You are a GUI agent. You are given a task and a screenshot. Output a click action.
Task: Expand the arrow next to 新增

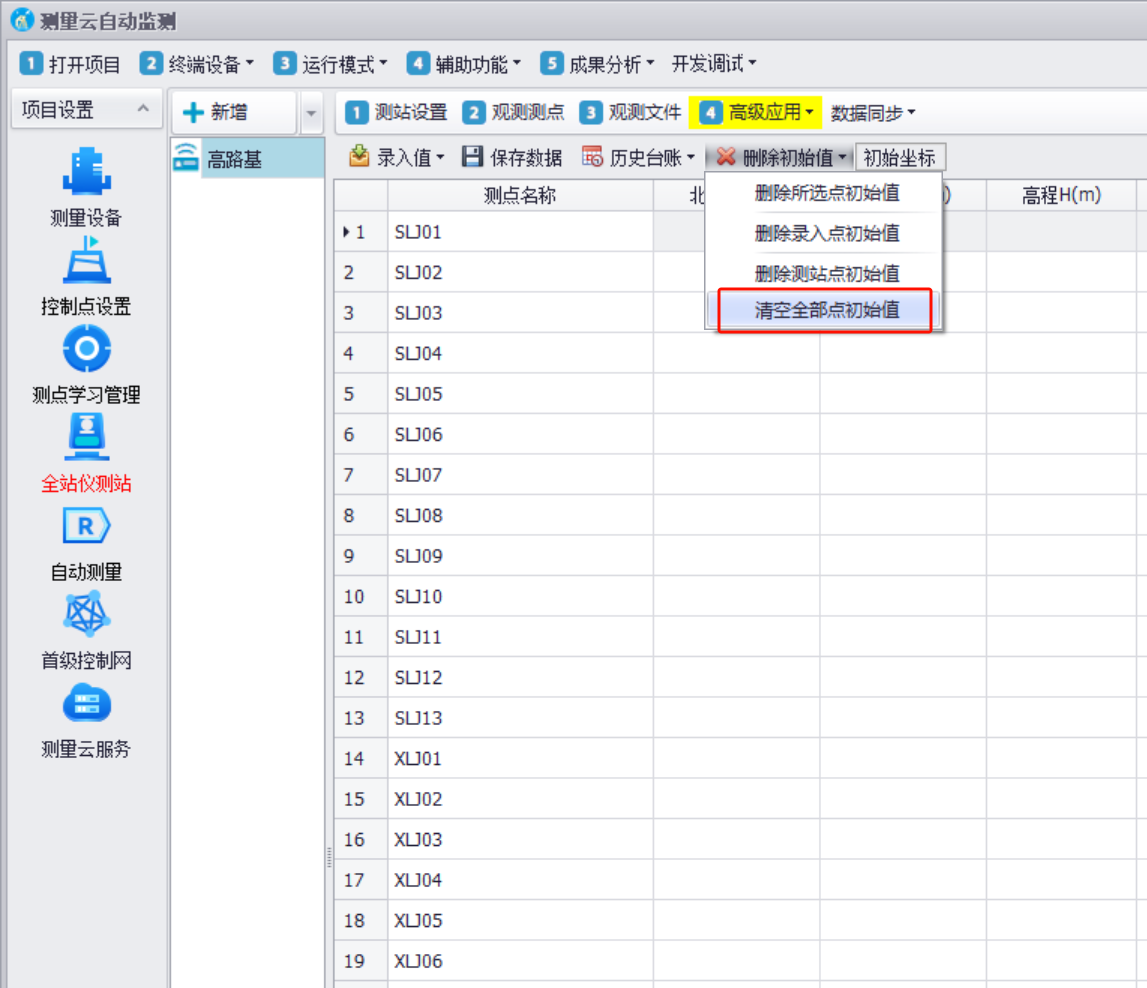(311, 114)
